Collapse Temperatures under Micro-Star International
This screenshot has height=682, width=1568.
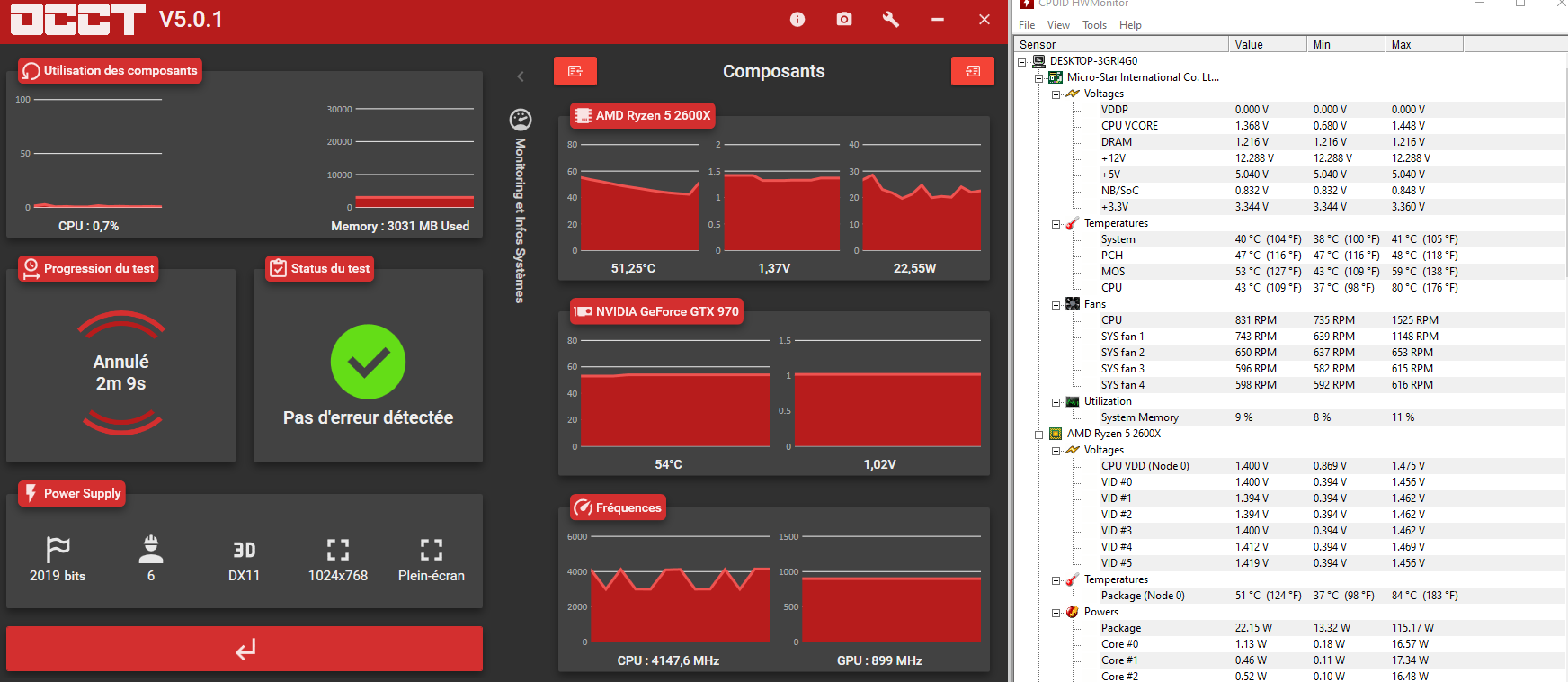[x=1056, y=224]
